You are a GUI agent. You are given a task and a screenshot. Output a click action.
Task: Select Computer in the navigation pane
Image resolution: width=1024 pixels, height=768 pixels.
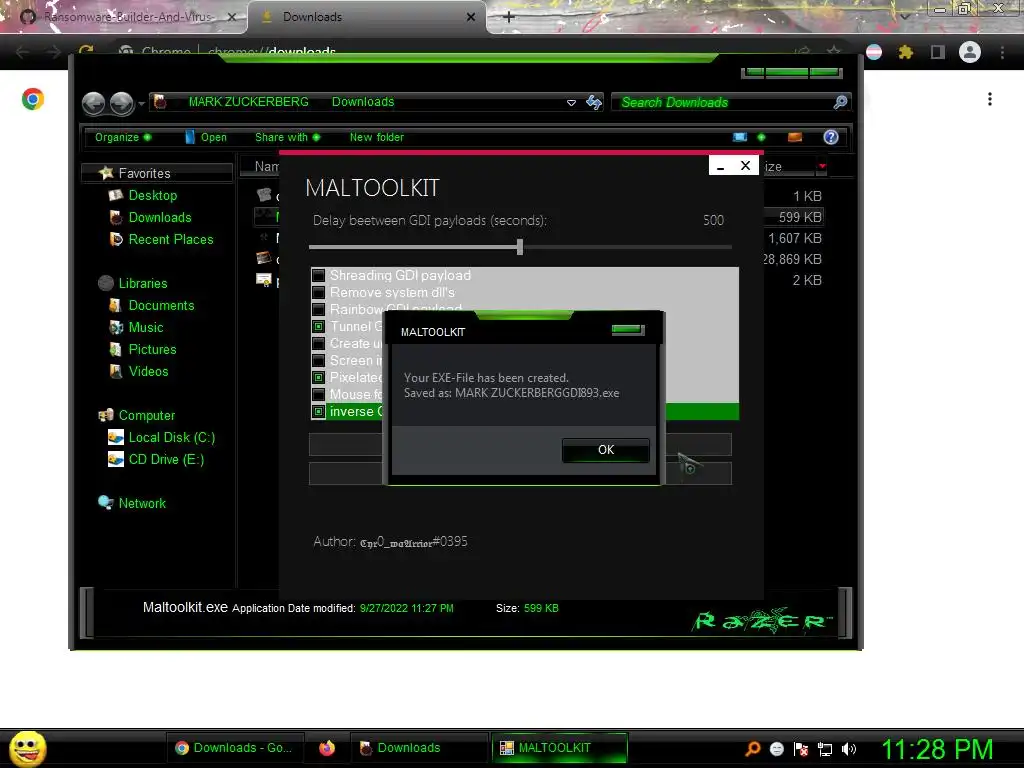(x=146, y=415)
